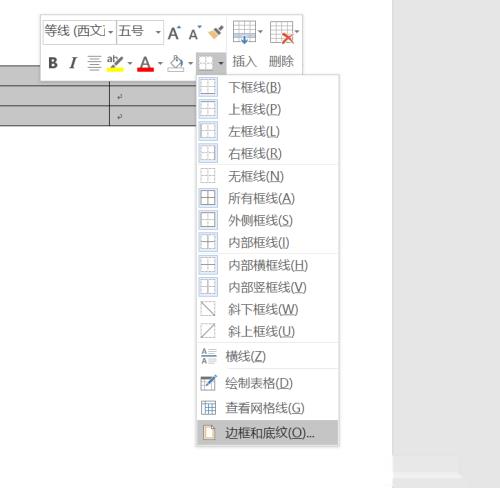This screenshot has height=488, width=500.
Task: Click the 删除 label button
Action: pos(281,61)
